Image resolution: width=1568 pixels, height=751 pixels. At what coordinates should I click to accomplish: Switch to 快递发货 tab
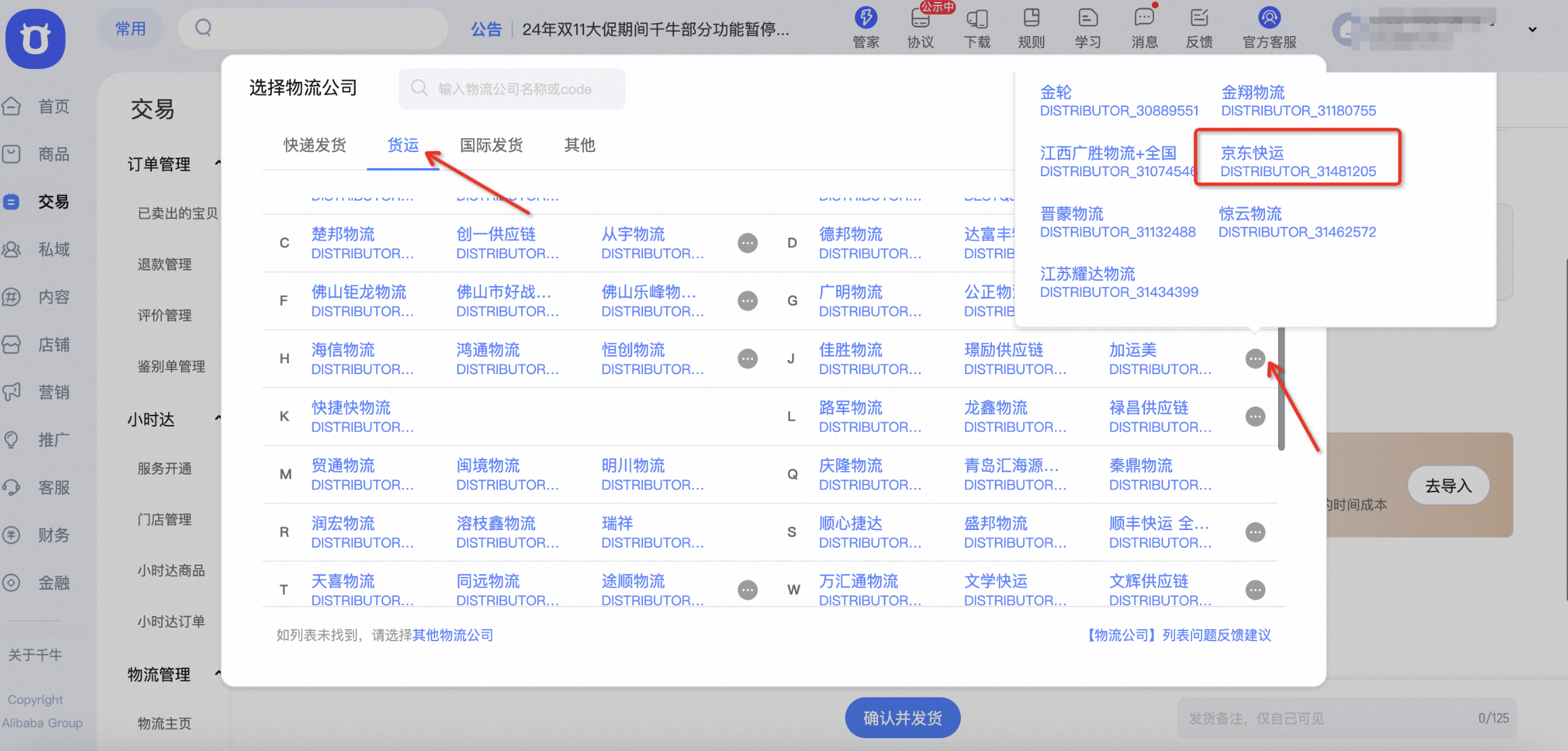(314, 145)
